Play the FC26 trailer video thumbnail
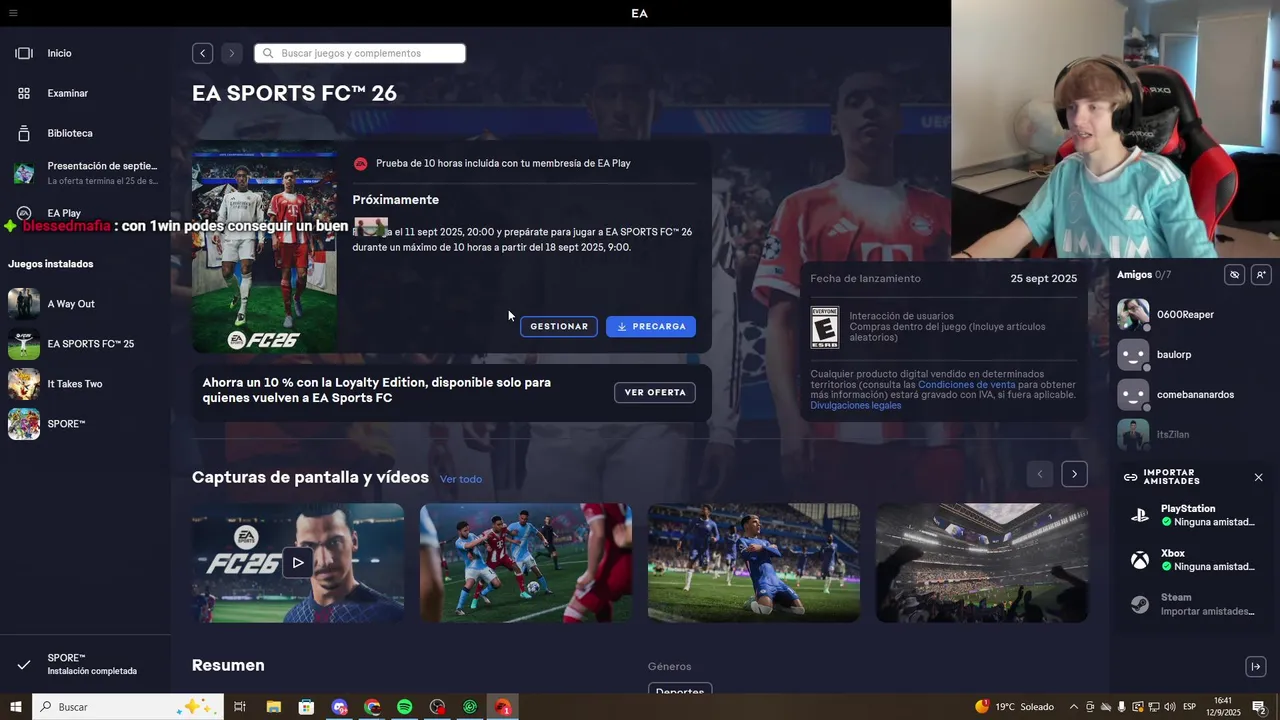Screen dimensions: 1280x720 pyautogui.click(x=298, y=563)
